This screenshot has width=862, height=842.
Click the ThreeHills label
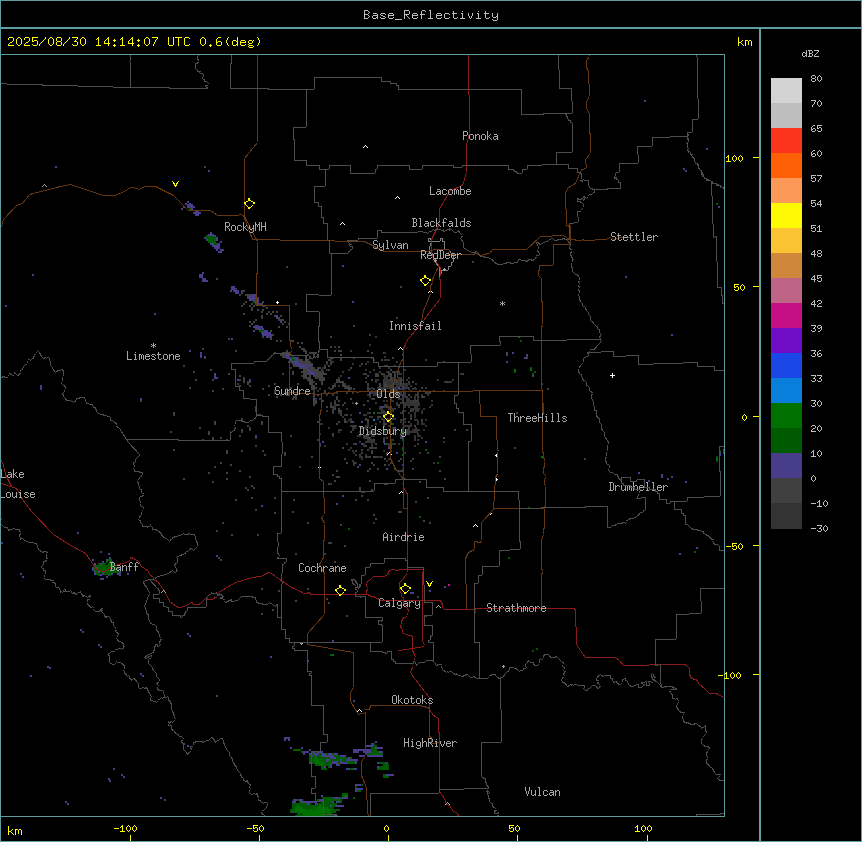coord(537,418)
